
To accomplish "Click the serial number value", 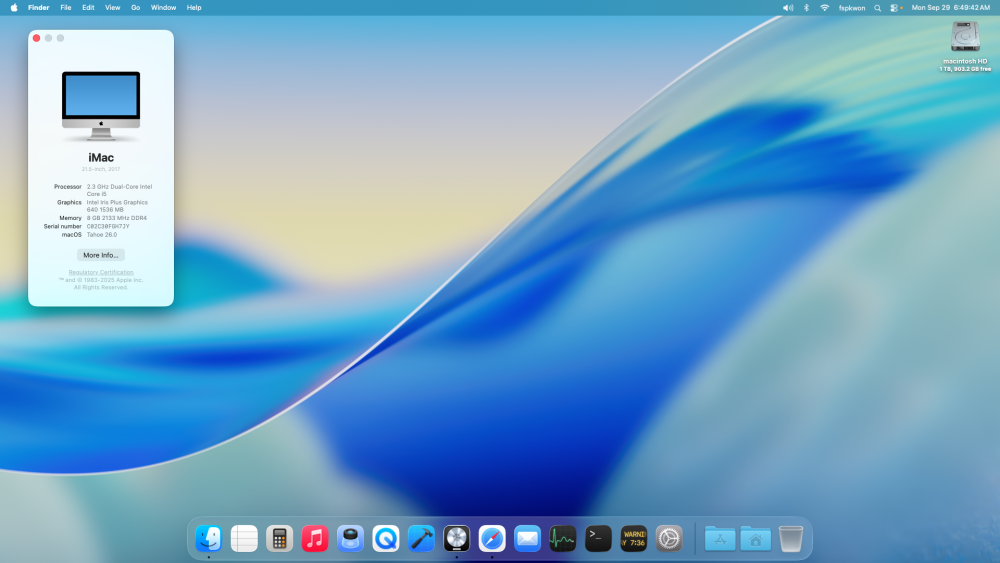I will tap(108, 226).
